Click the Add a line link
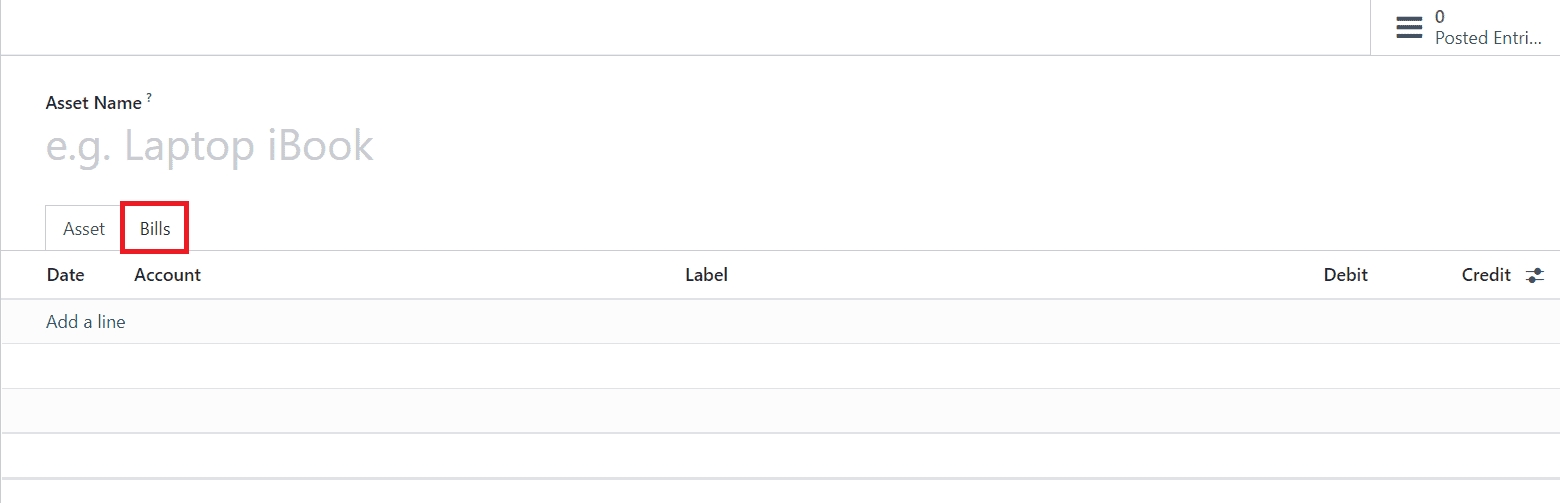This screenshot has height=503, width=1560. pyautogui.click(x=86, y=322)
